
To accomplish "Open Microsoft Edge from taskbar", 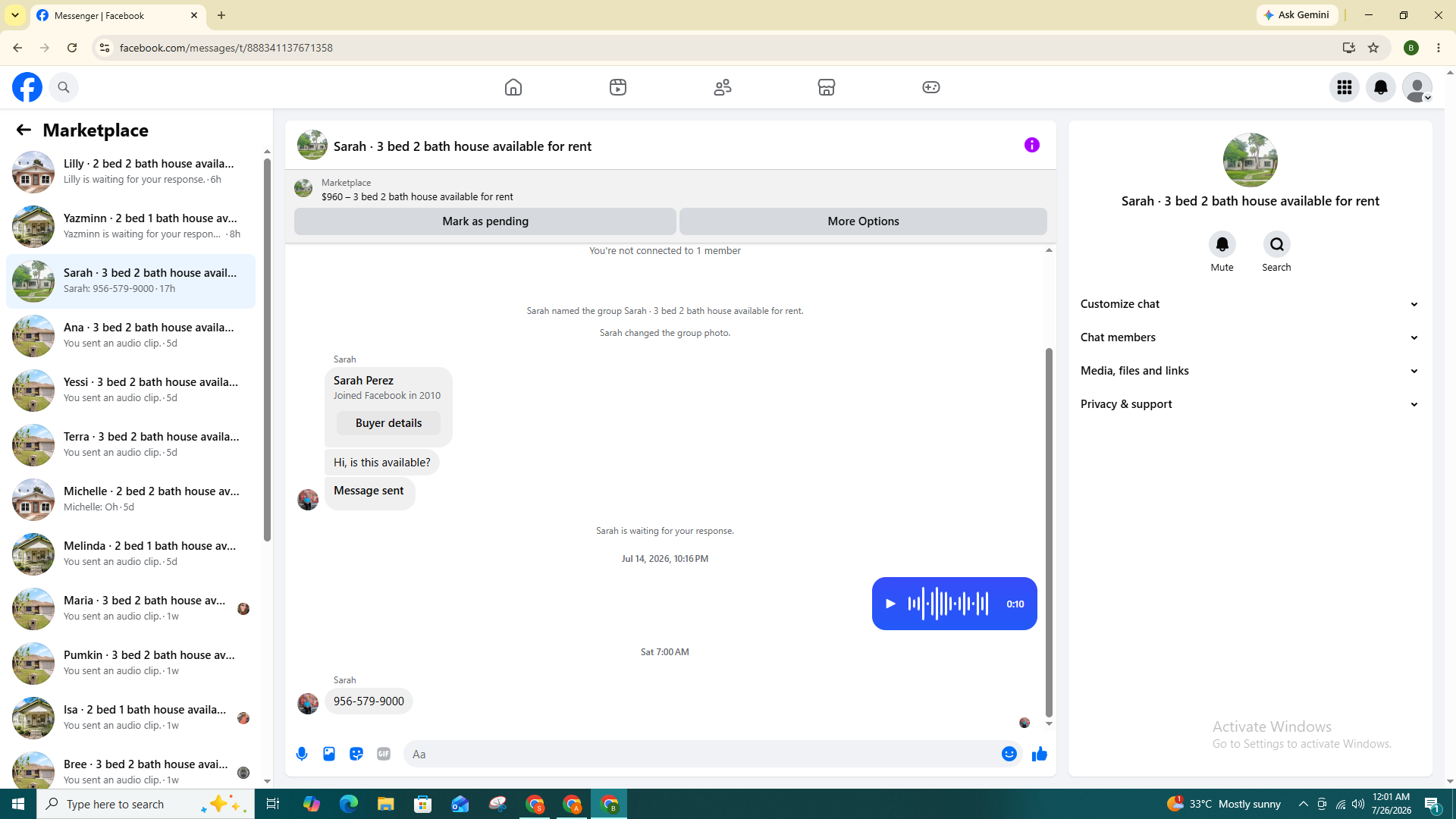I will tap(349, 804).
